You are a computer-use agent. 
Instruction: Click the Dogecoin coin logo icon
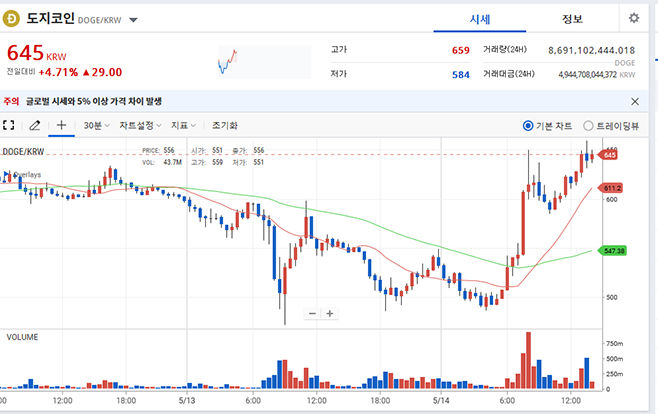[x=11, y=18]
